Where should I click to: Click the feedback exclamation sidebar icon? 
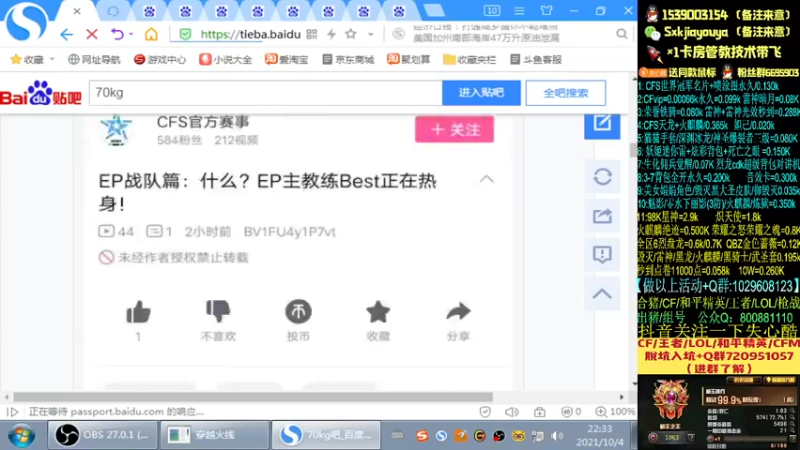[x=602, y=254]
